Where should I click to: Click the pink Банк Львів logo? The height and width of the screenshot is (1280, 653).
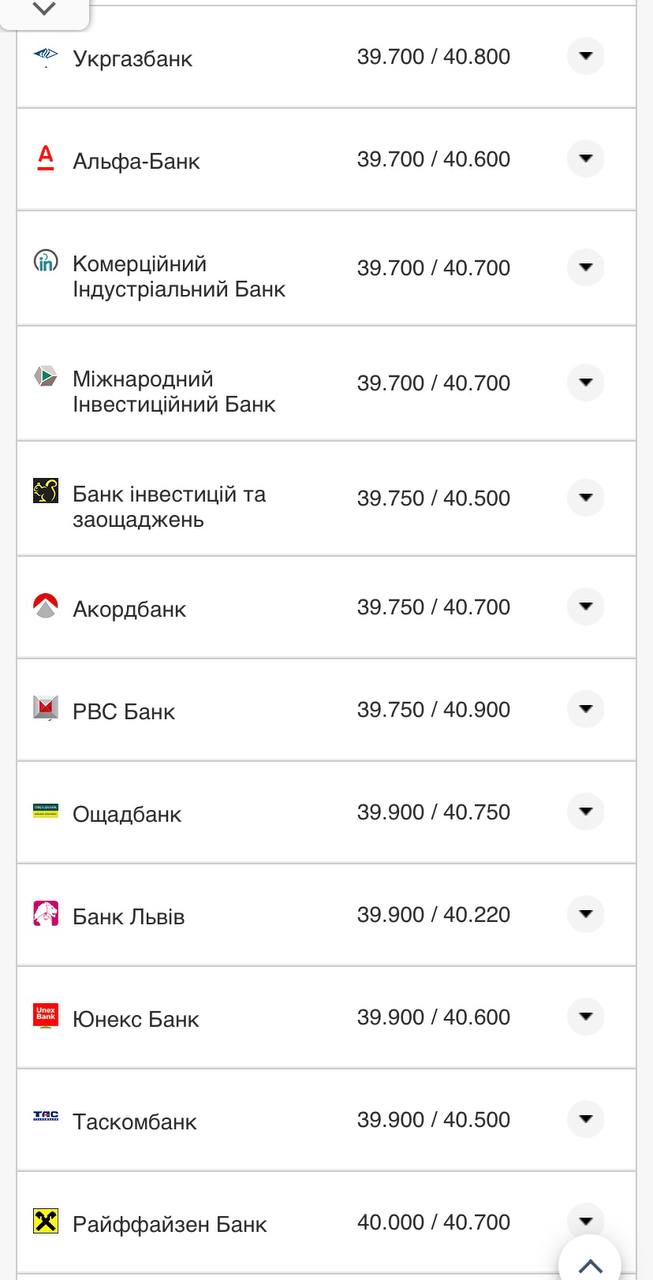click(x=44, y=913)
